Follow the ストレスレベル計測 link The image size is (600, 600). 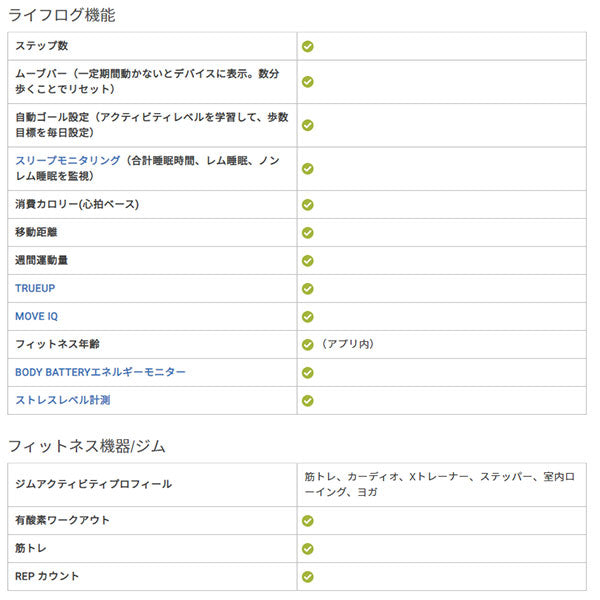coord(62,400)
